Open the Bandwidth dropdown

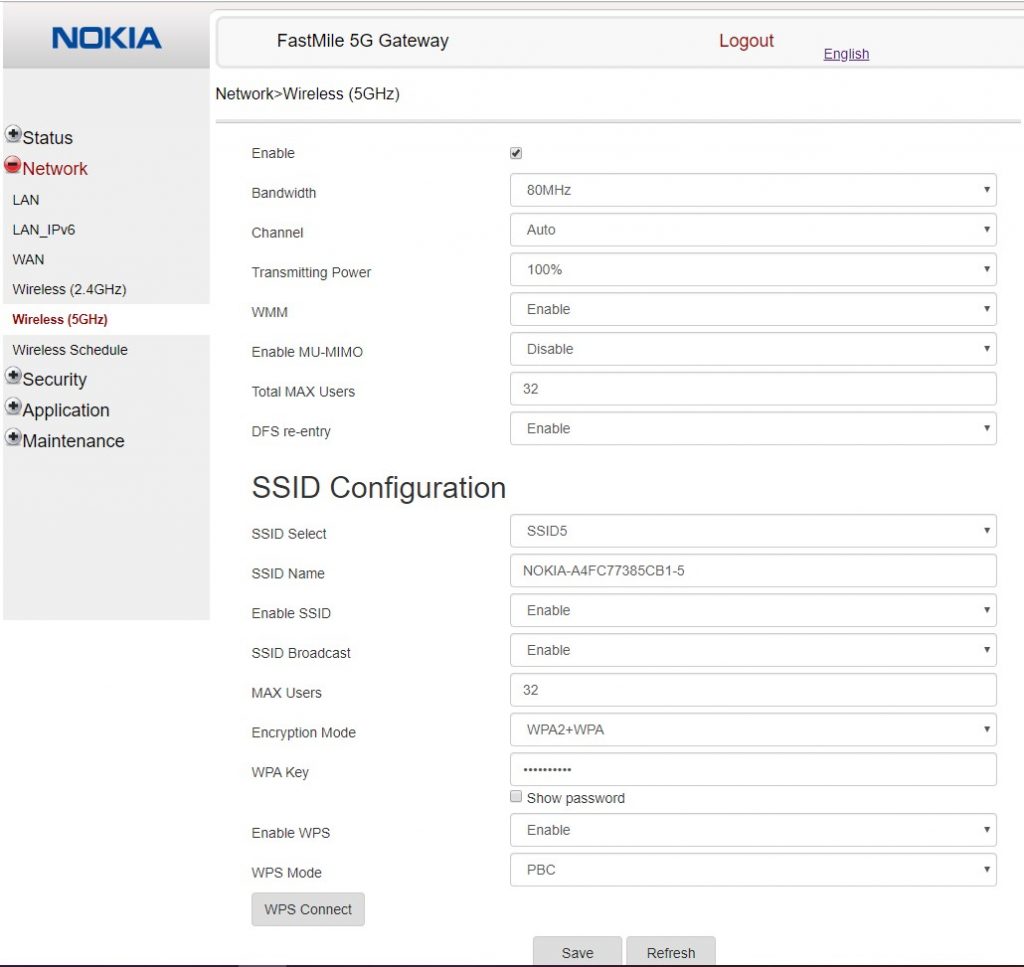753,189
